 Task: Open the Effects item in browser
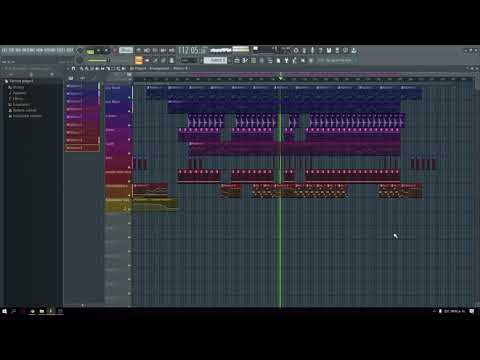pyautogui.click(x=16, y=99)
